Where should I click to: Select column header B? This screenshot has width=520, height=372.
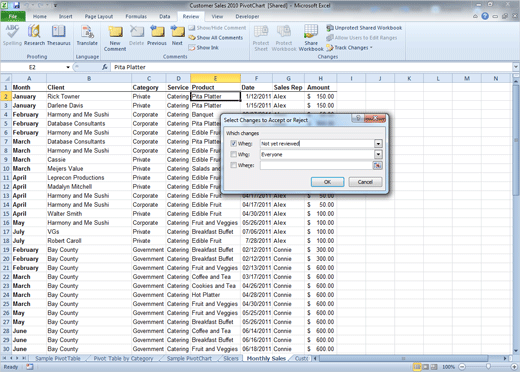pos(89,78)
